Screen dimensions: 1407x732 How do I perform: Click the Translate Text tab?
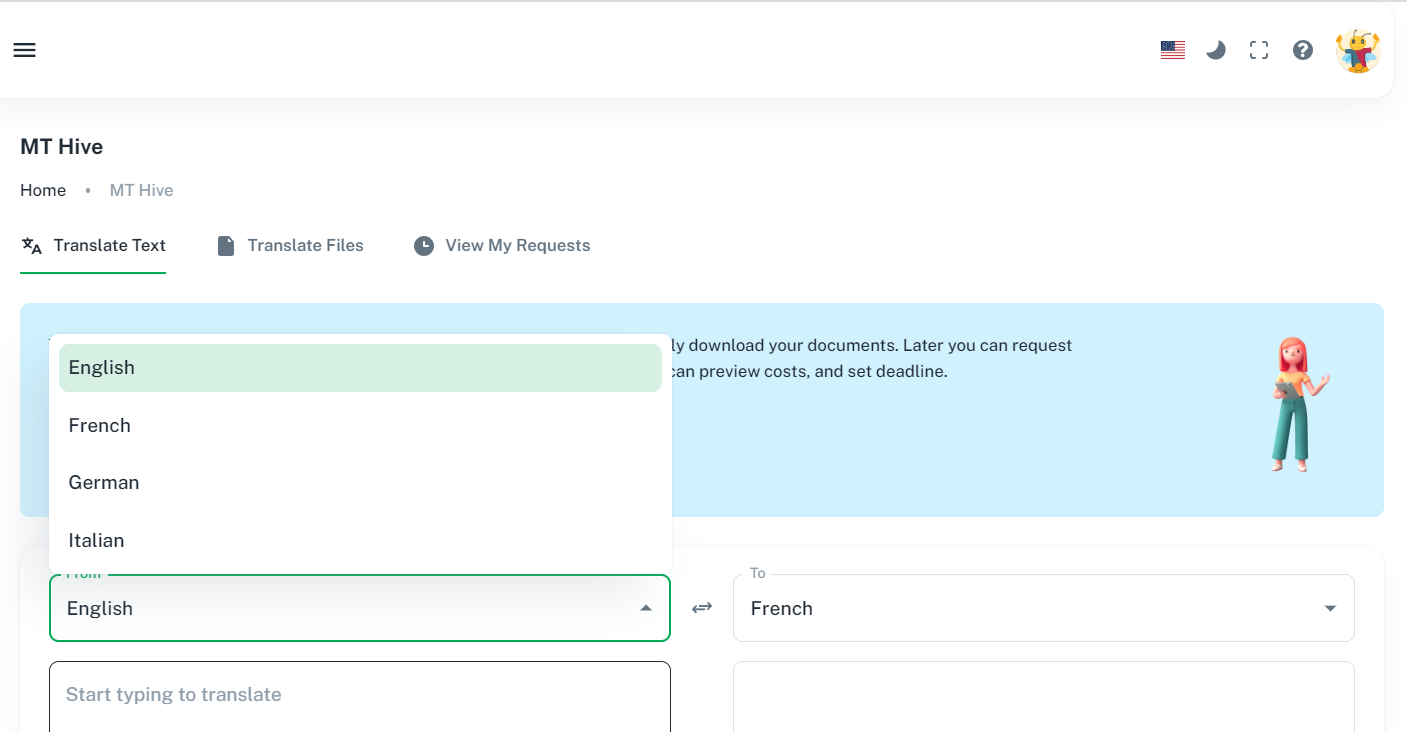[109, 246]
